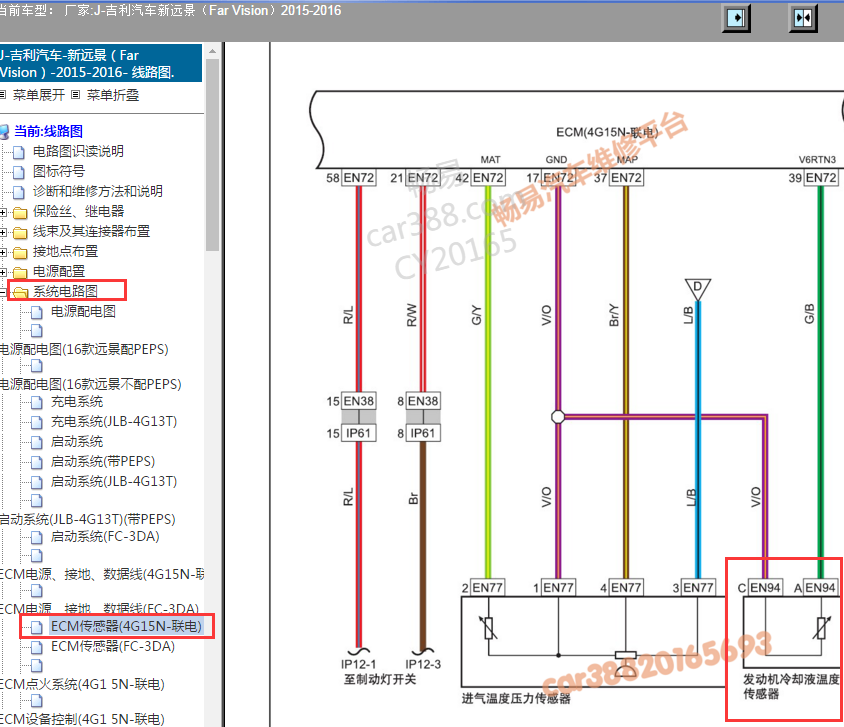The image size is (844, 727).
Task: Expand the 电源配置 folder
Action: tap(3, 272)
